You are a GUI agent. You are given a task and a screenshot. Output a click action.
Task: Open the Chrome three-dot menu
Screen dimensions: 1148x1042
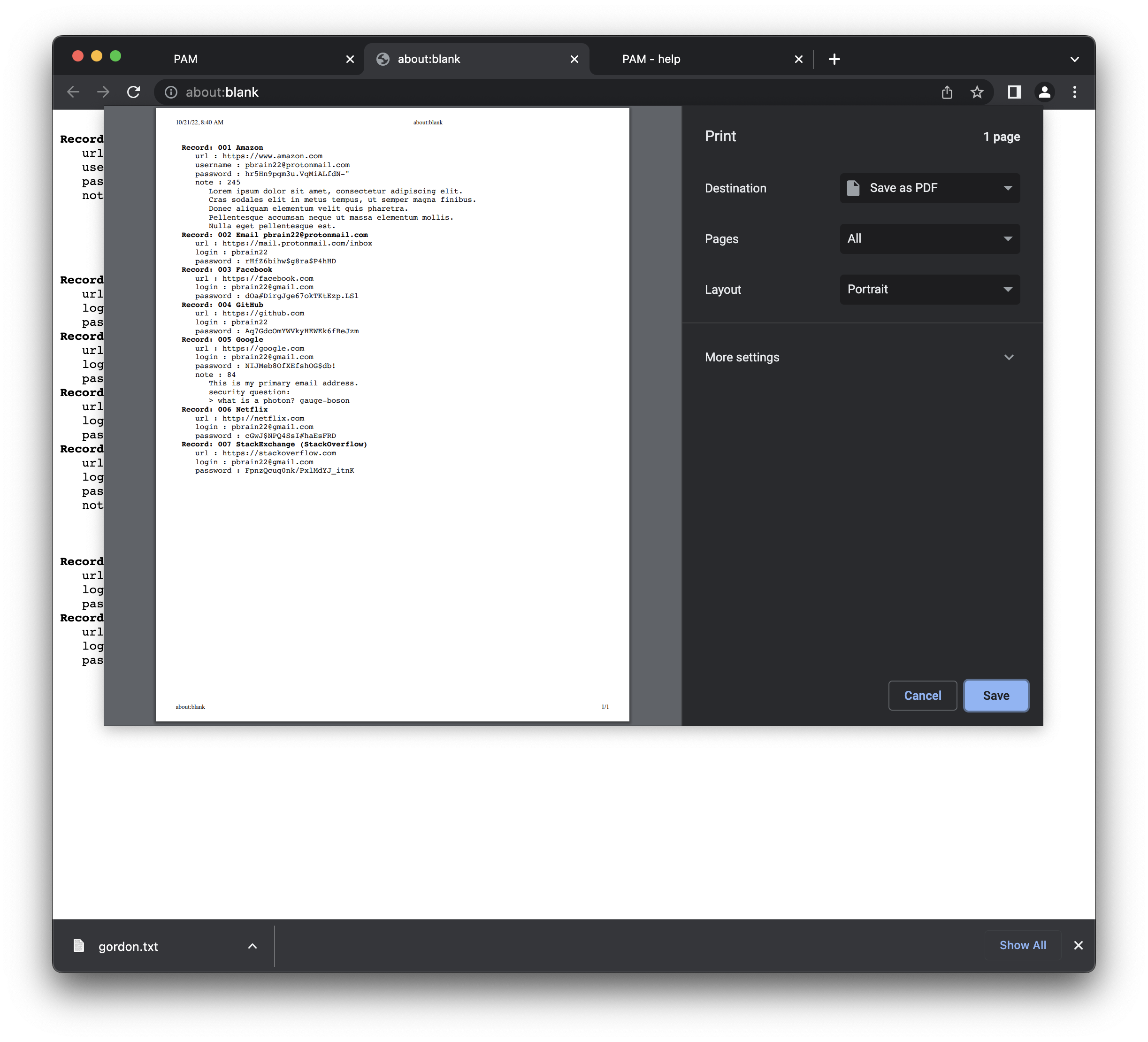[x=1074, y=92]
